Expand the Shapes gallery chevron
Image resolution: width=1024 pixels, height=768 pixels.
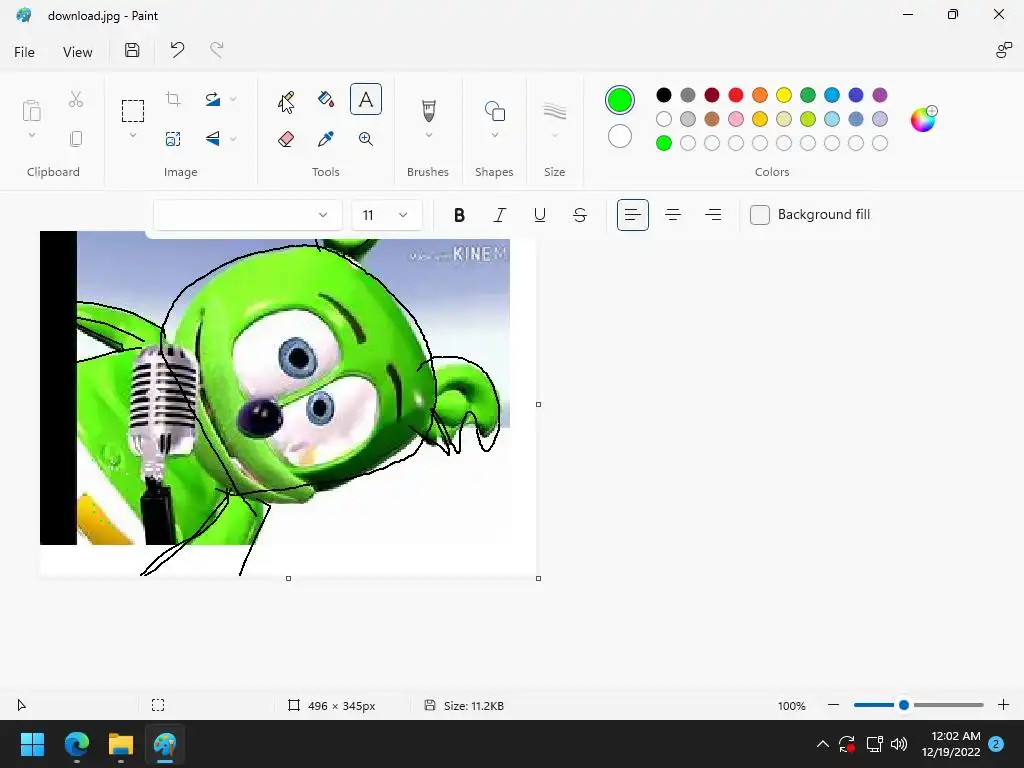pyautogui.click(x=494, y=135)
